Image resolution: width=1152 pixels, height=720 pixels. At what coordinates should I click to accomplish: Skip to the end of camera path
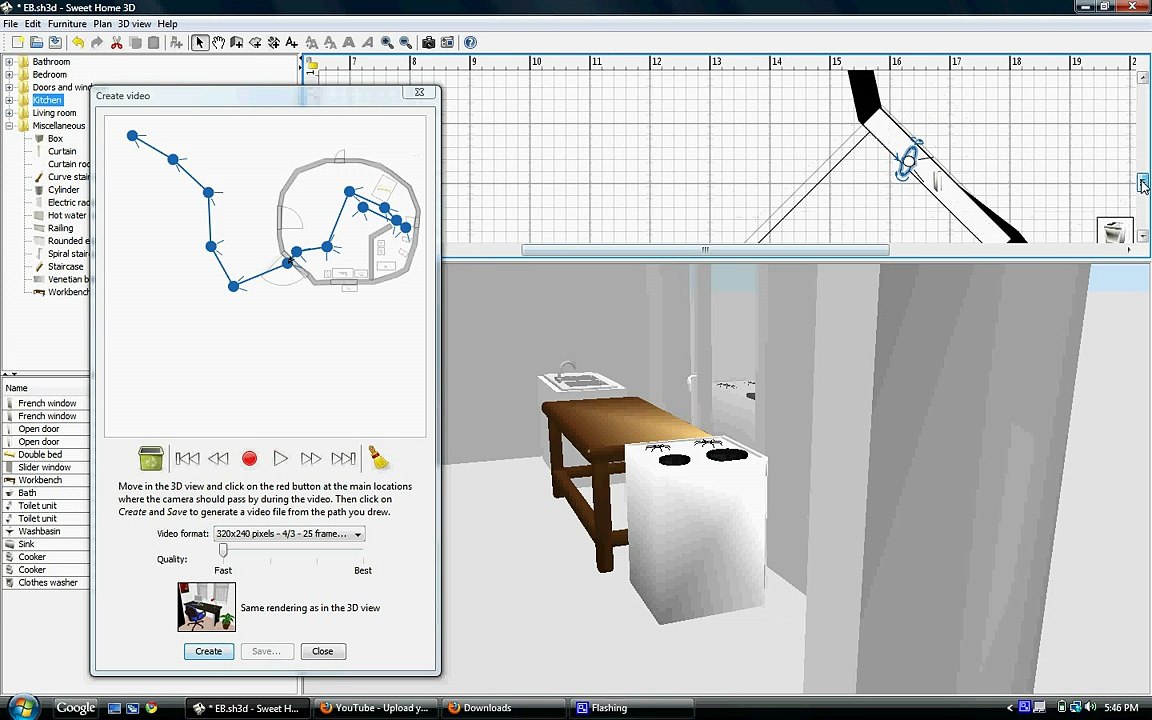(343, 459)
